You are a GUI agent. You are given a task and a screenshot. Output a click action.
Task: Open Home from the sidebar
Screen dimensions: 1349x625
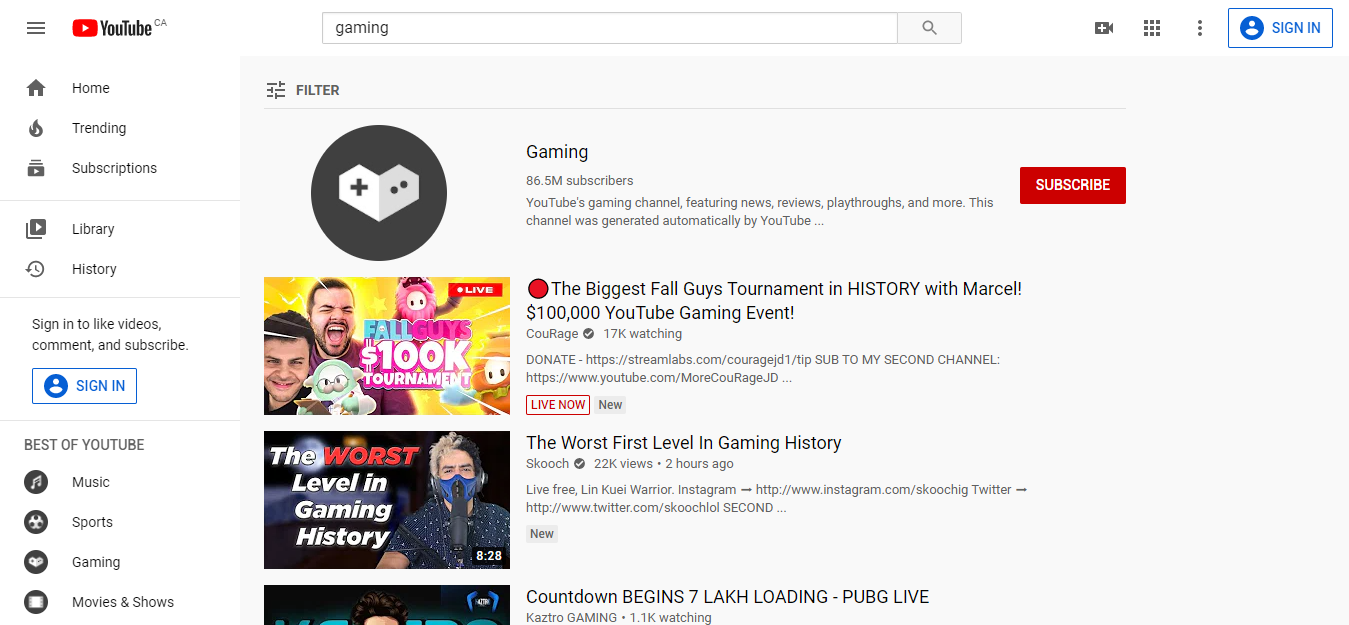pos(120,88)
